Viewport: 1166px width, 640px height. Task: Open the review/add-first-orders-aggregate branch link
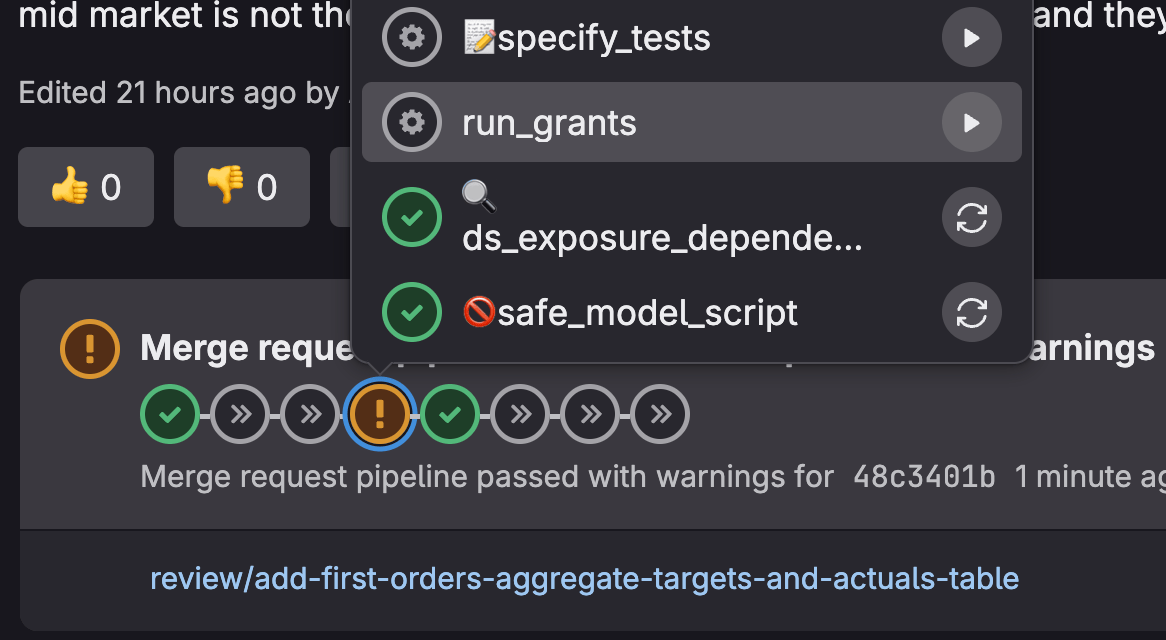(584, 578)
